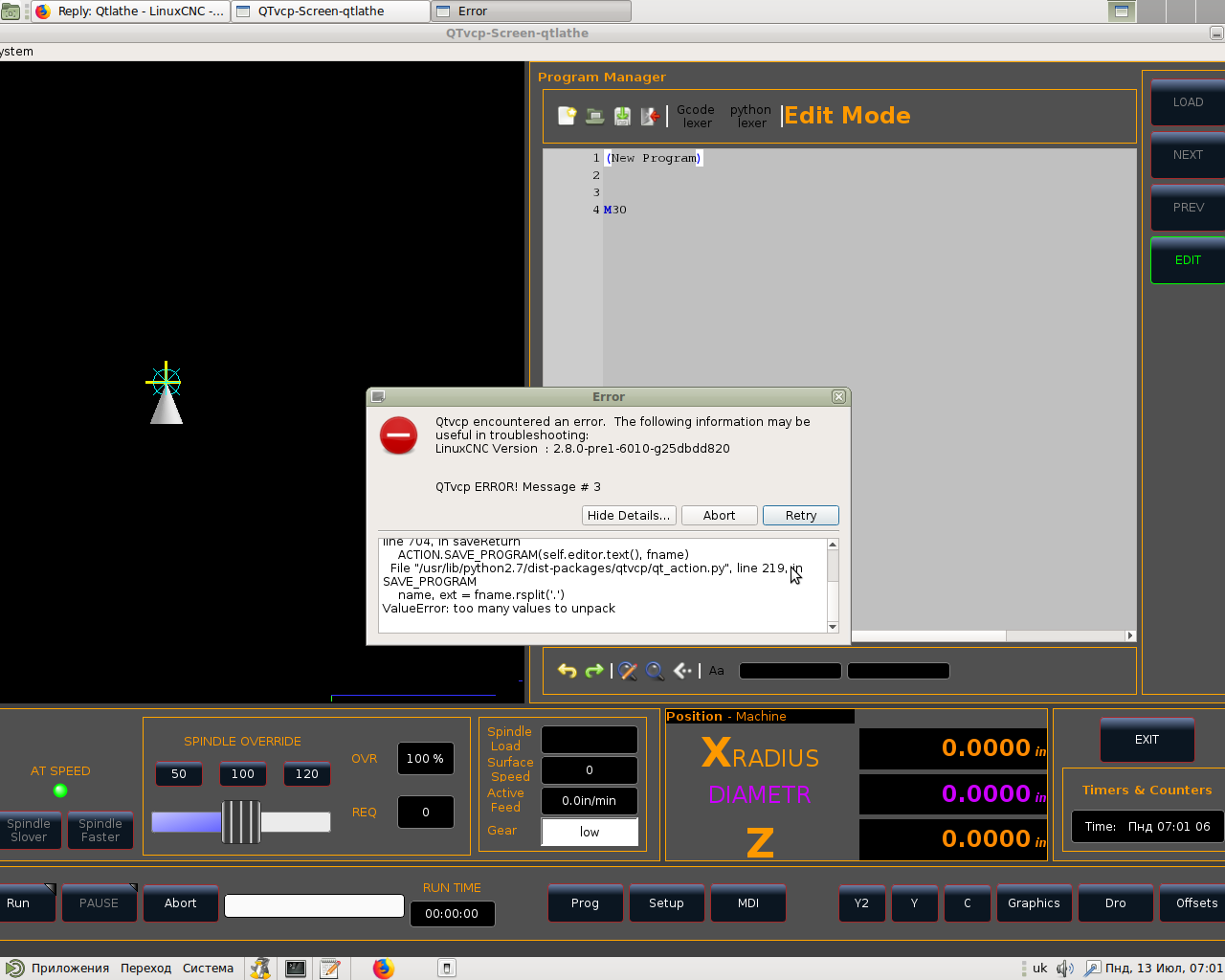Click the volume speaker icon in tray

1064,969
